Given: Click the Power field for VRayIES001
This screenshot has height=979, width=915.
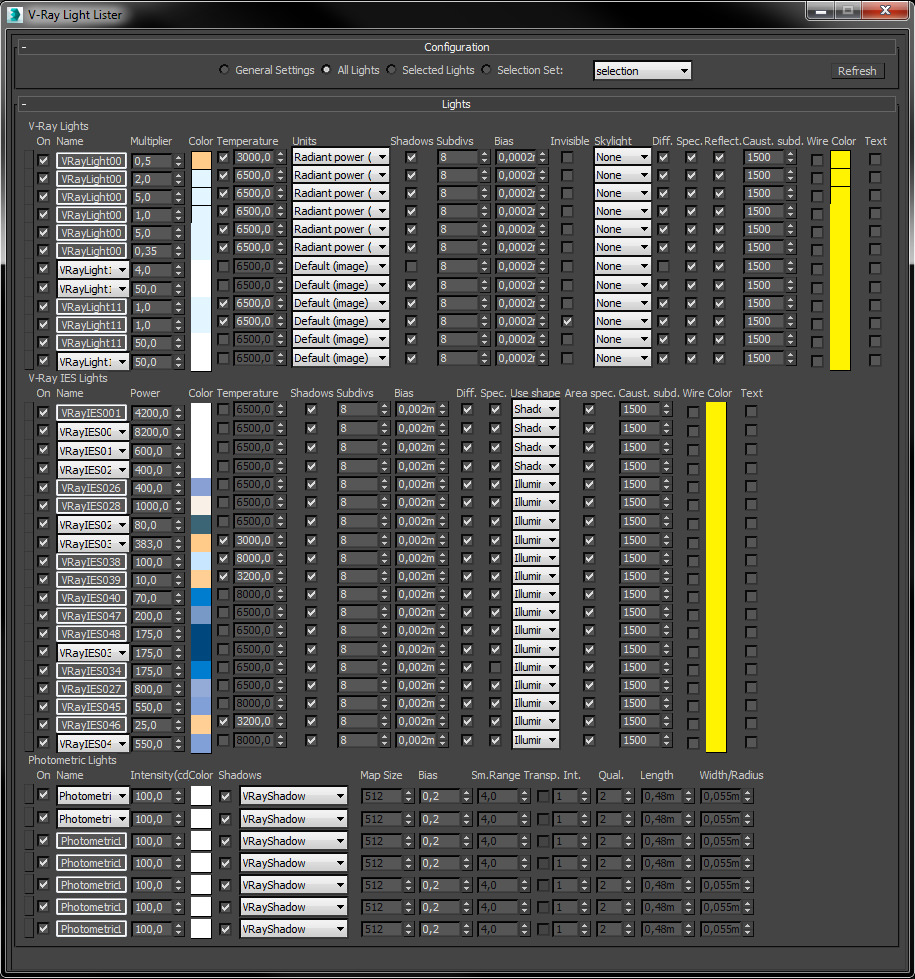Looking at the screenshot, I should 152,413.
